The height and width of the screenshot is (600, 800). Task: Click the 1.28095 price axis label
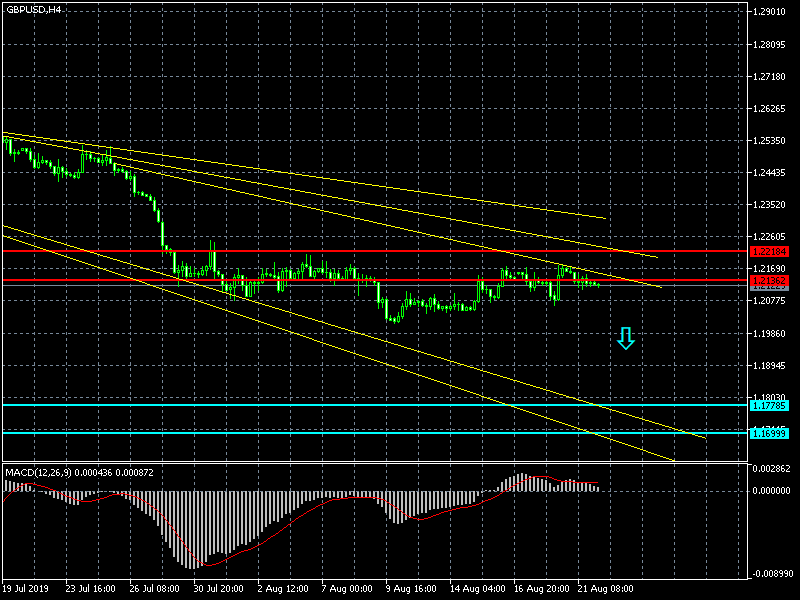coord(769,45)
